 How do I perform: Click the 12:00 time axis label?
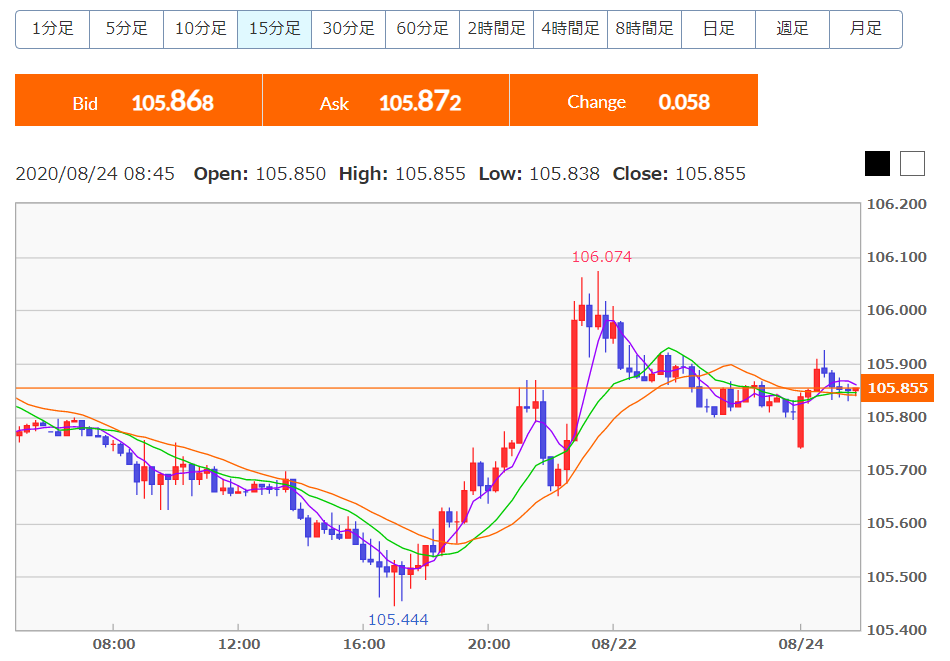(239, 644)
